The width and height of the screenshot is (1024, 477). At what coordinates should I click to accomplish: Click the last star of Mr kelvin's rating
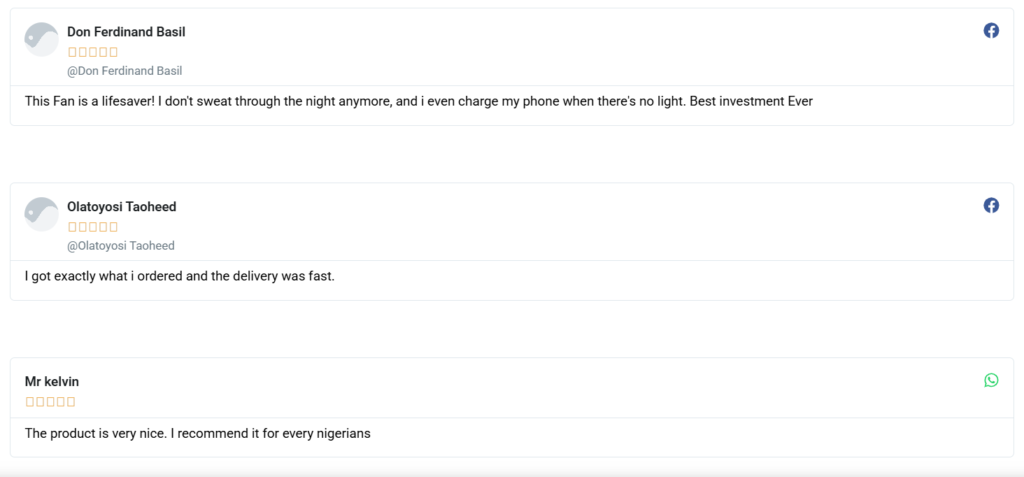click(x=71, y=402)
